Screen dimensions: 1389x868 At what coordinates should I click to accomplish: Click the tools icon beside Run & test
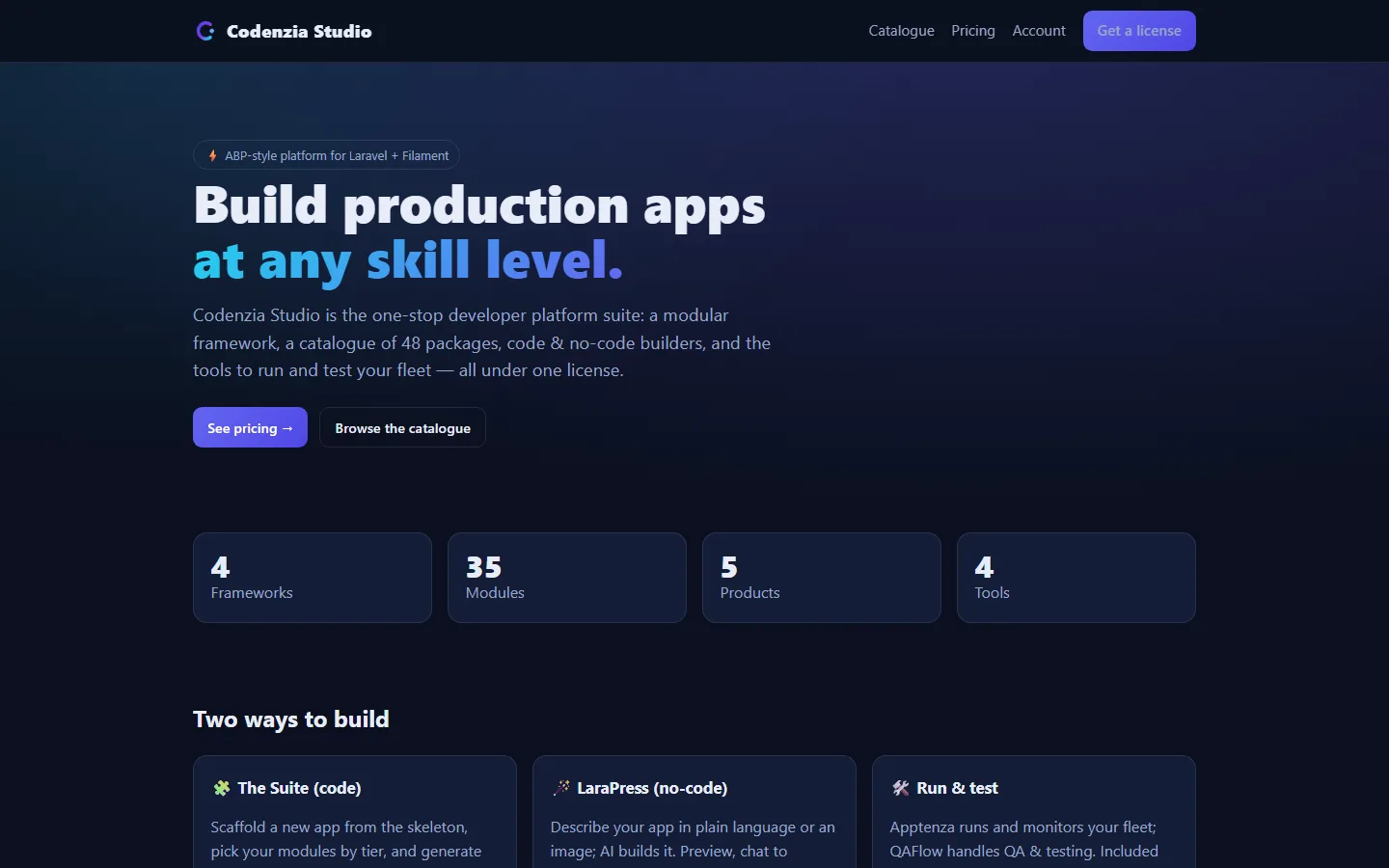point(901,788)
